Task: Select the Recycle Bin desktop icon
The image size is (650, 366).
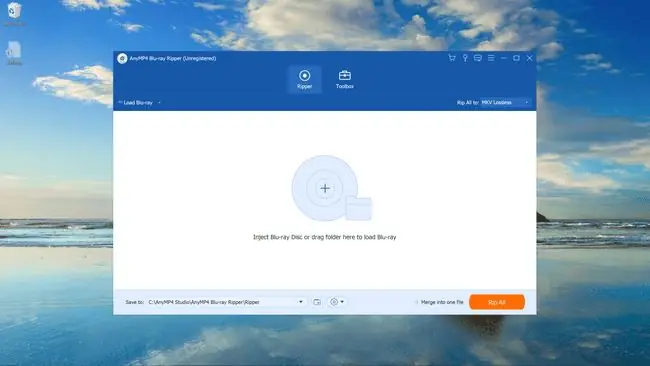Action: point(15,14)
